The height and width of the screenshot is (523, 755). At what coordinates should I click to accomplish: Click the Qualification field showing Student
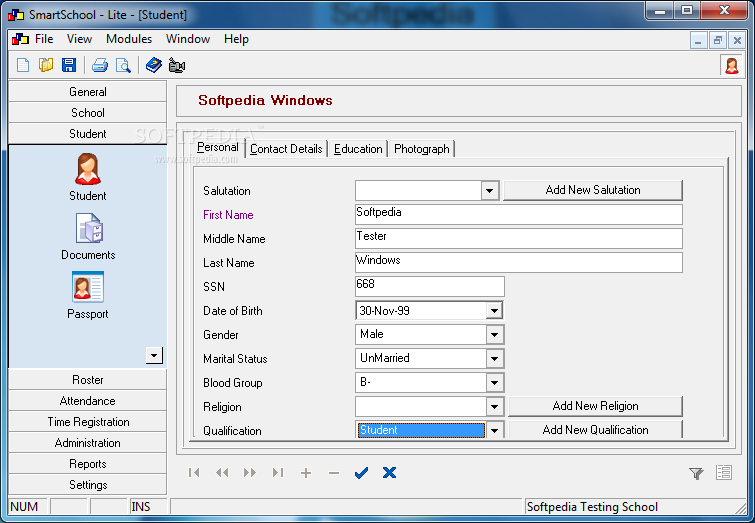[421, 430]
